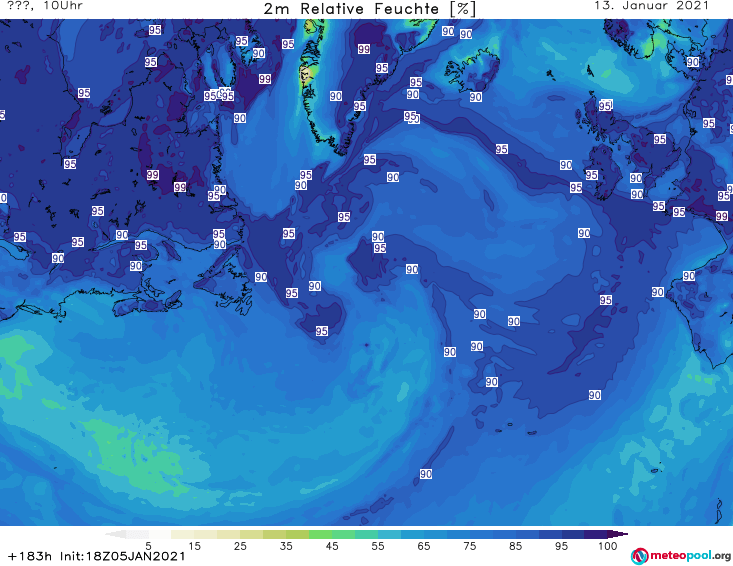Pick the dark purple arrow end of colorbar
The height and width of the screenshot is (566, 733).
pos(618,534)
